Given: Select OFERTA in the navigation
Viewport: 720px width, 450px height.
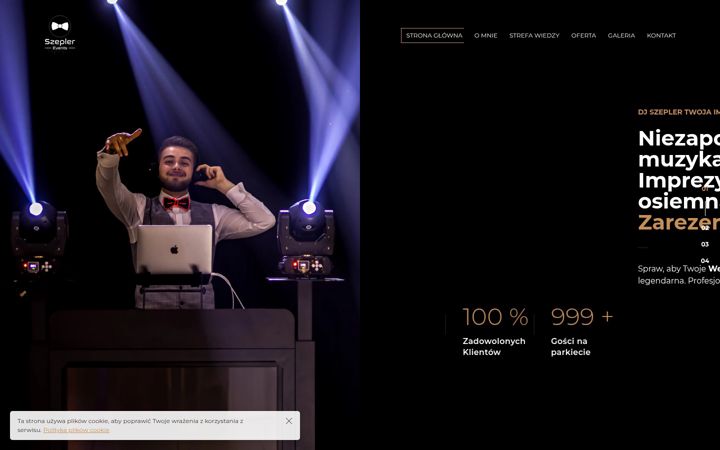Looking at the screenshot, I should click(x=584, y=35).
